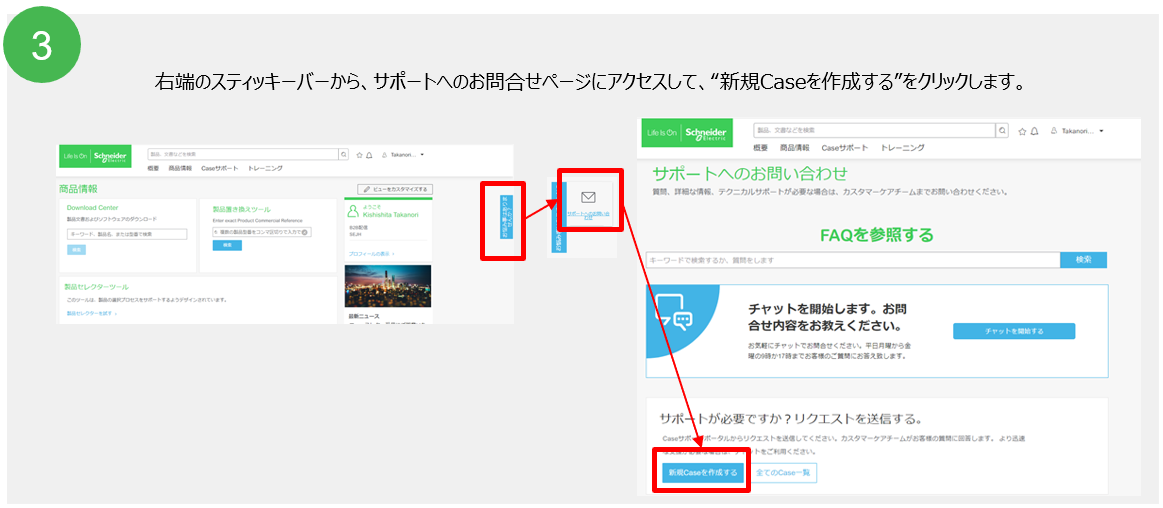The image size is (1163, 508).
Task: Click 製品置き換えツール product reference input
Action: [261, 232]
